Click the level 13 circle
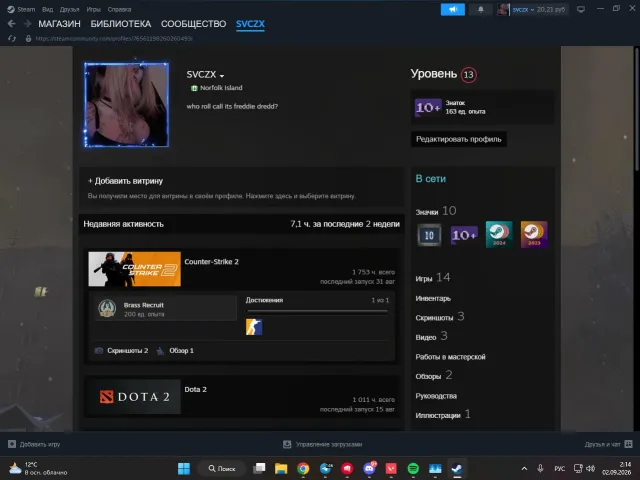Image resolution: width=640 pixels, height=480 pixels. 469,75
